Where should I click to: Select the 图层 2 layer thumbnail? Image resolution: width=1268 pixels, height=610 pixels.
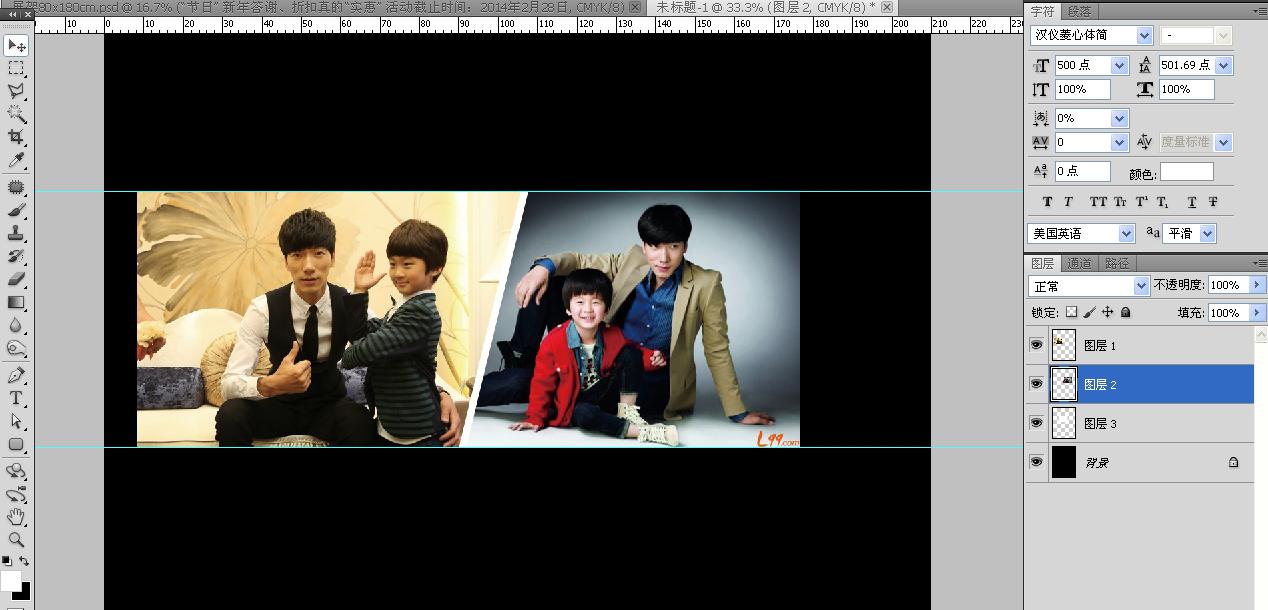point(1064,384)
